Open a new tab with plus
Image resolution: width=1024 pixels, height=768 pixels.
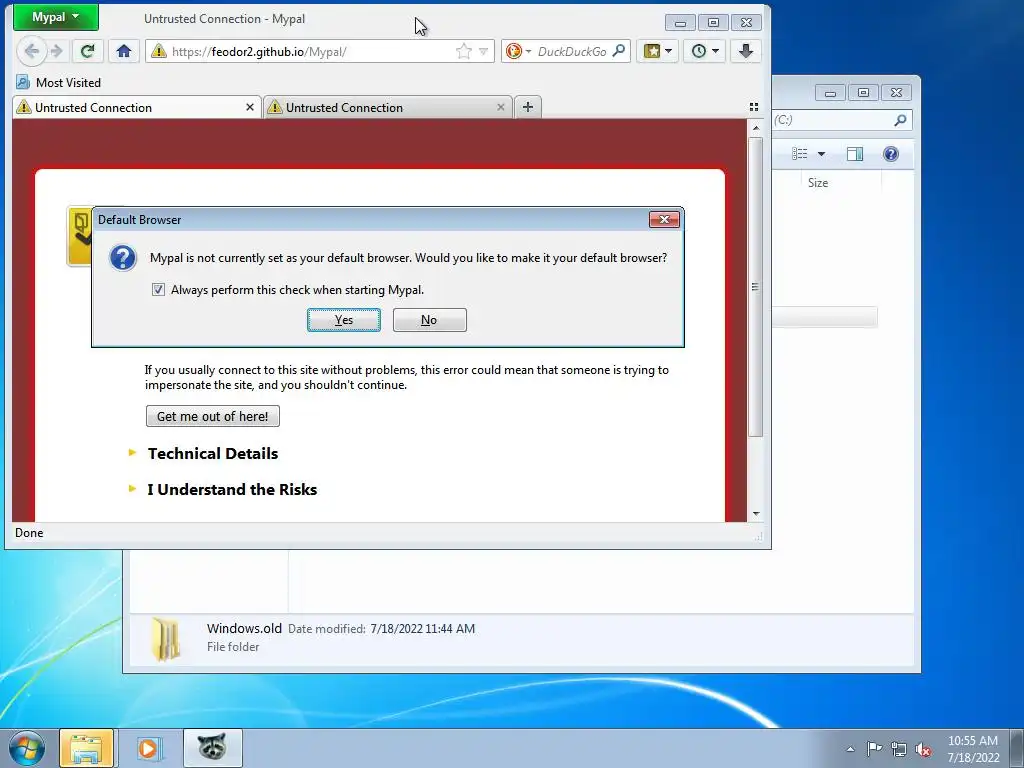pyautogui.click(x=528, y=107)
